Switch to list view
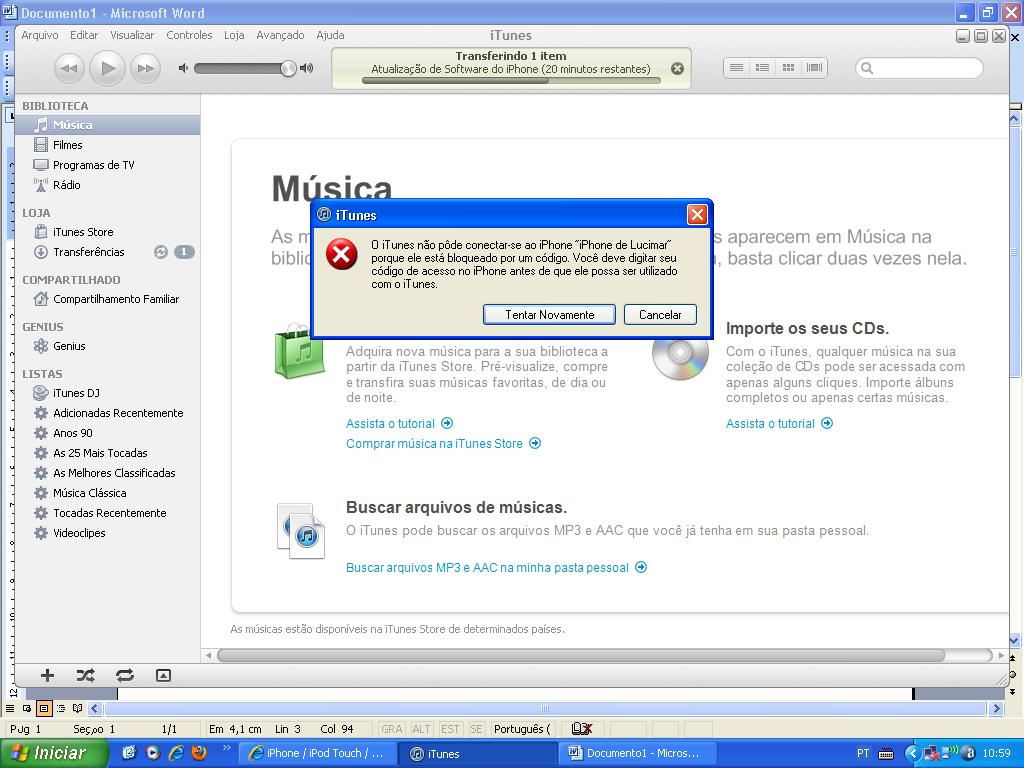Screen dimensions: 1024x768 (x=736, y=68)
